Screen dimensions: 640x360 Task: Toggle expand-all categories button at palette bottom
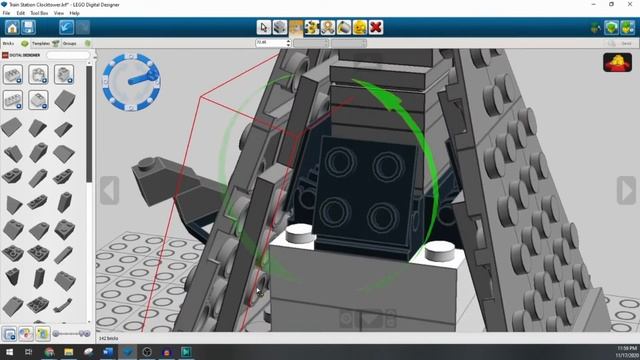[x=9, y=334]
